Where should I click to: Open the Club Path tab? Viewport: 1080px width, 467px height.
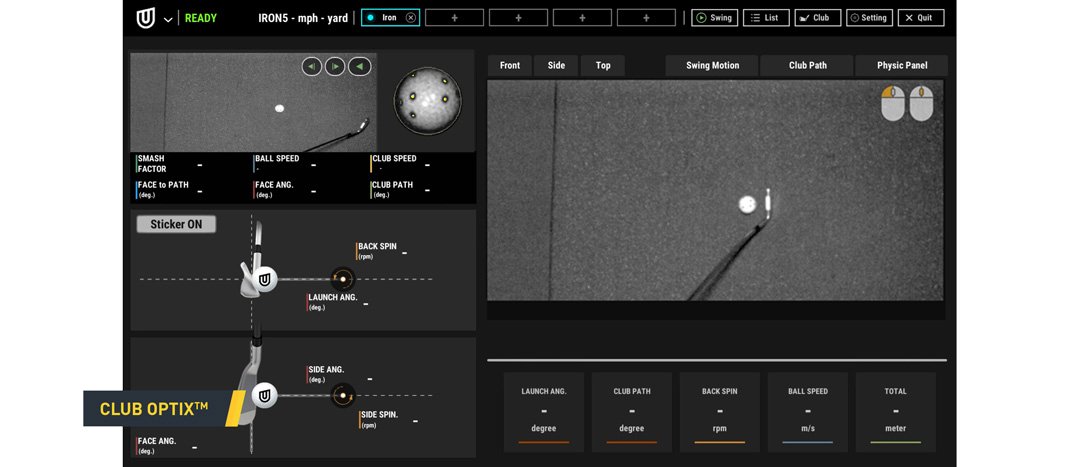(x=807, y=65)
